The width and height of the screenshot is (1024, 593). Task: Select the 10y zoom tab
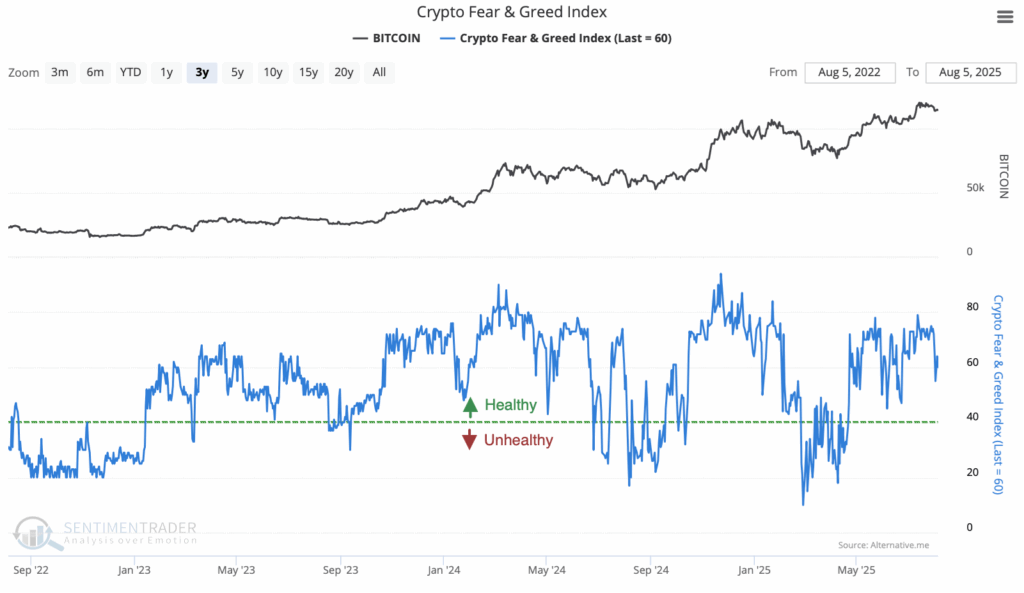272,72
